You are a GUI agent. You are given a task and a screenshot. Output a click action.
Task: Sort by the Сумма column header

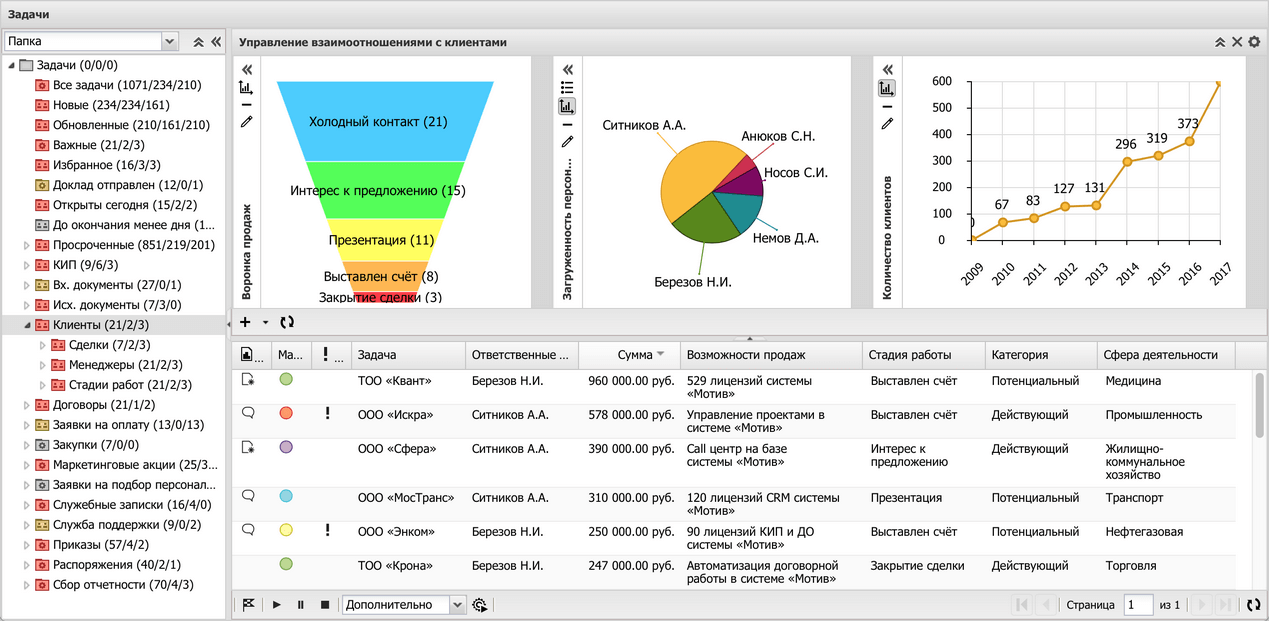634,355
